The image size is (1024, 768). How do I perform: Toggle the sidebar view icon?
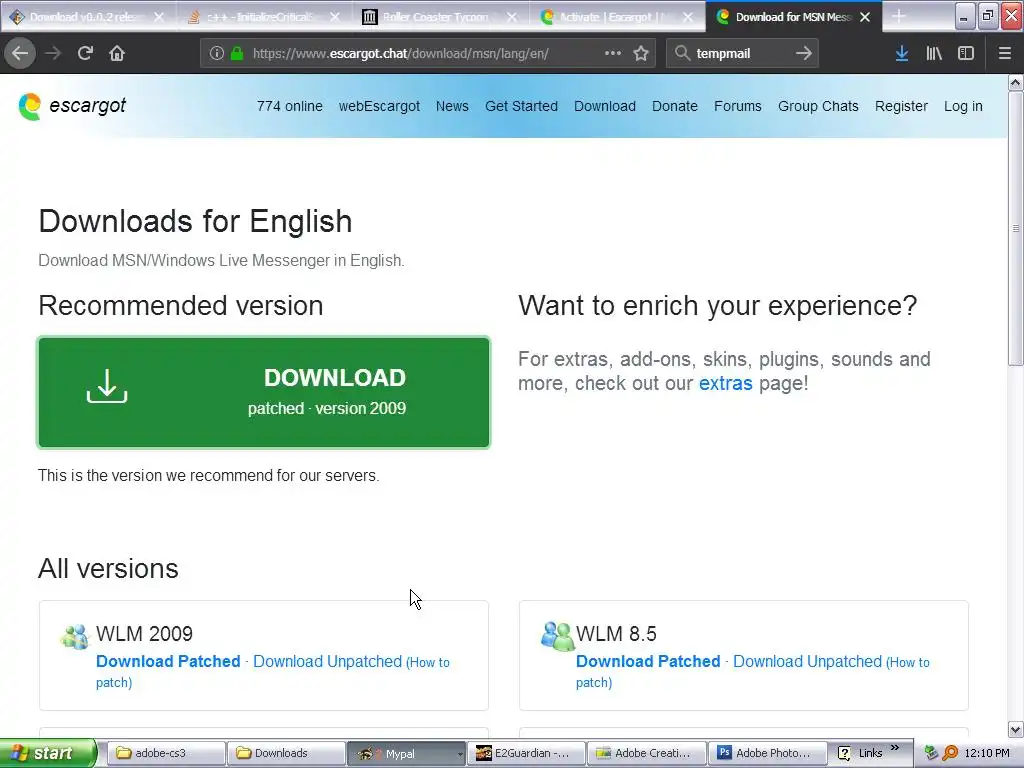(966, 53)
